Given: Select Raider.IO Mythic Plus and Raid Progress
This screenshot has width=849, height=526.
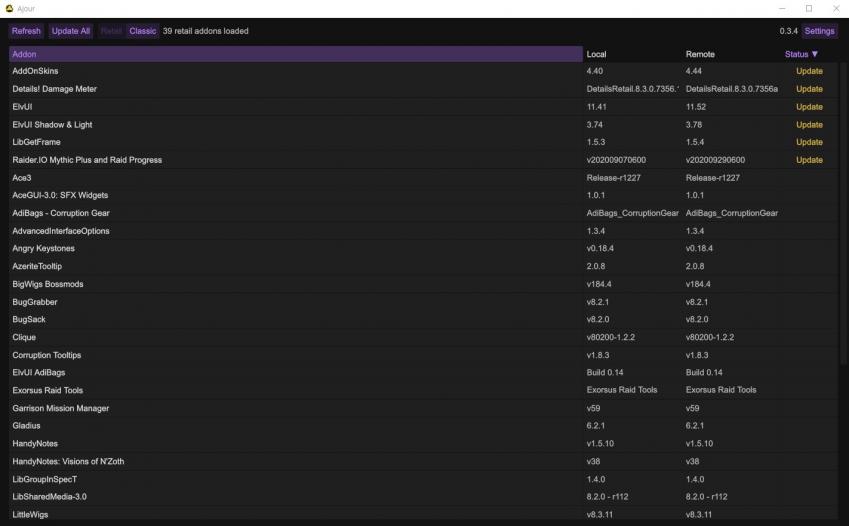Looking at the screenshot, I should (87, 160).
